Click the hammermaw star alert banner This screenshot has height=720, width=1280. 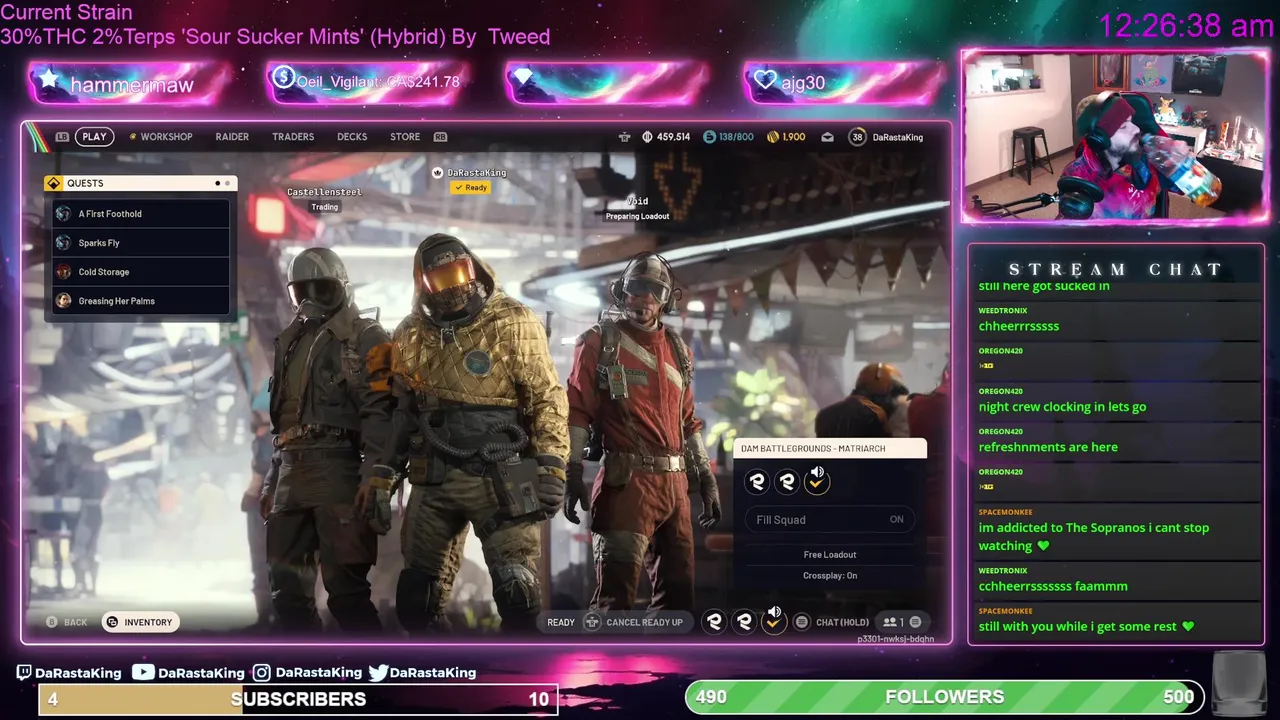130,83
